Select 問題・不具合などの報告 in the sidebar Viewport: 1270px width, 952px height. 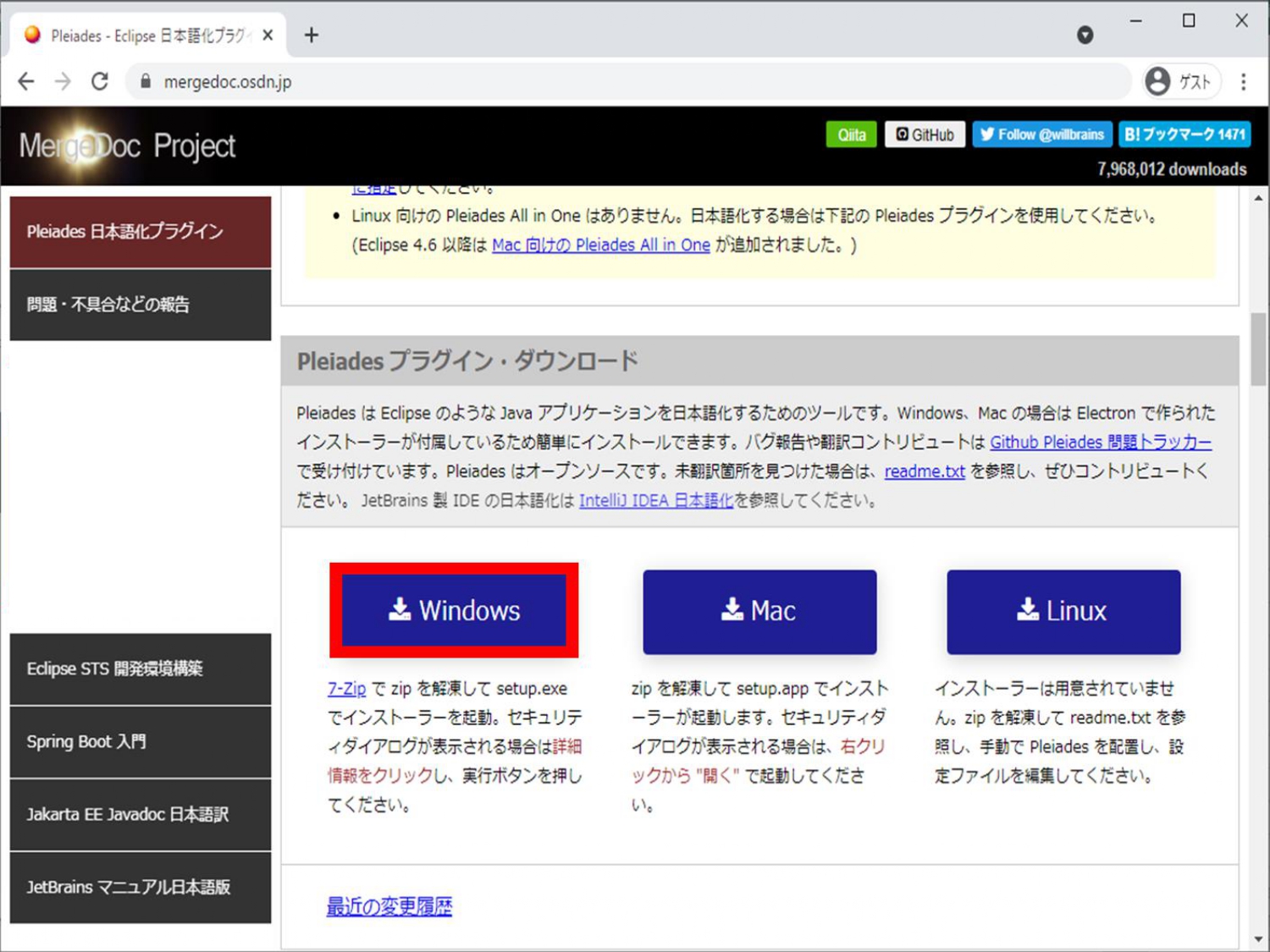pos(110,305)
